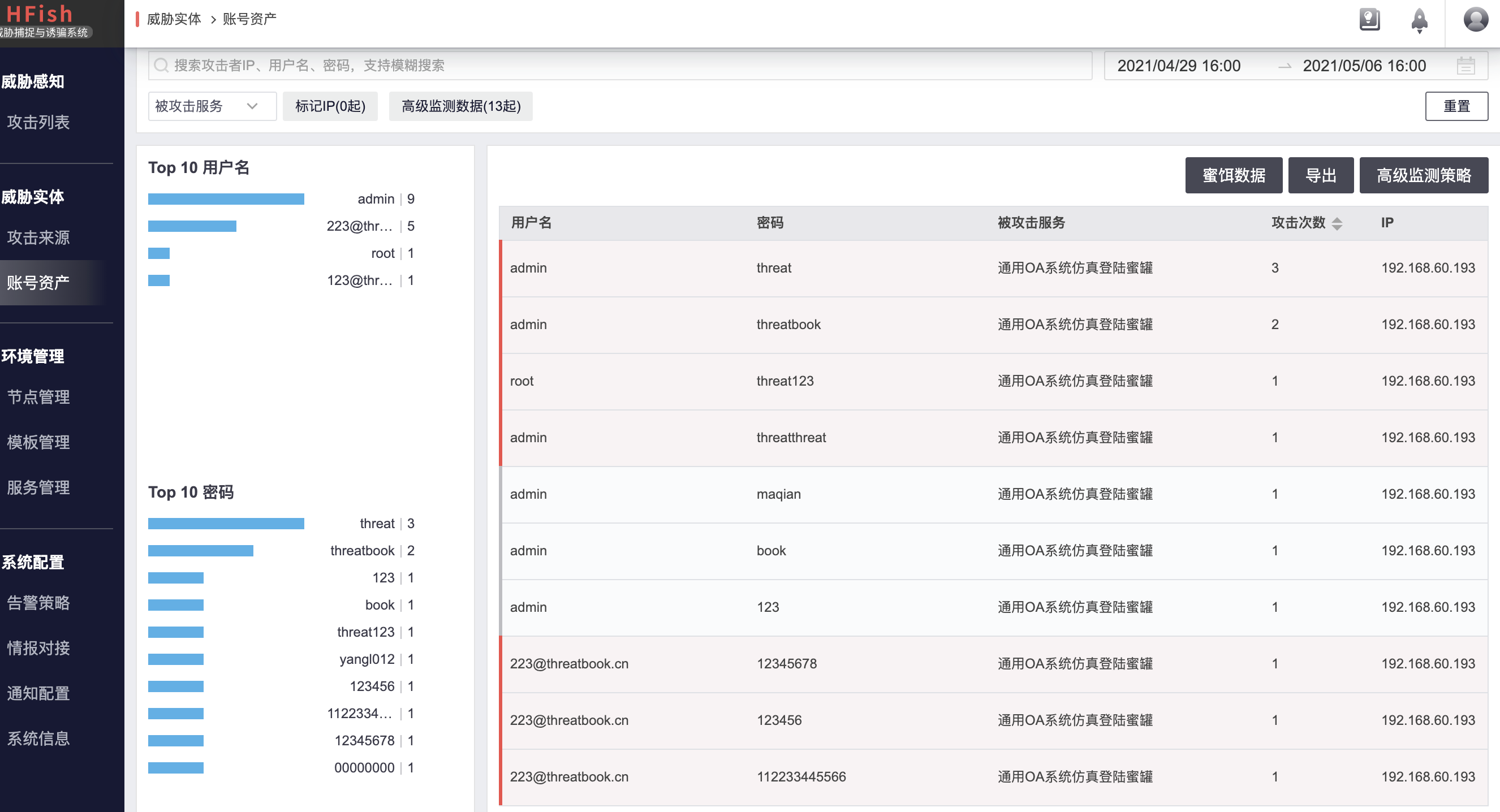Open 蜜饵数据 button

click(1233, 175)
